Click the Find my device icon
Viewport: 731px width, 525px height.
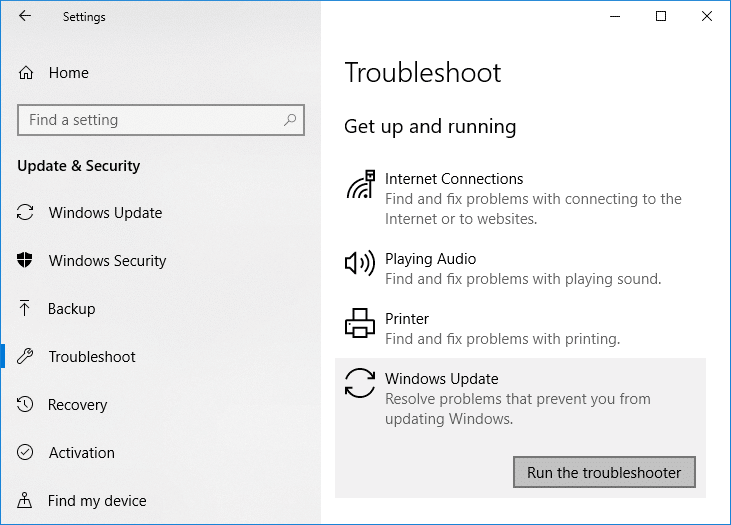26,501
